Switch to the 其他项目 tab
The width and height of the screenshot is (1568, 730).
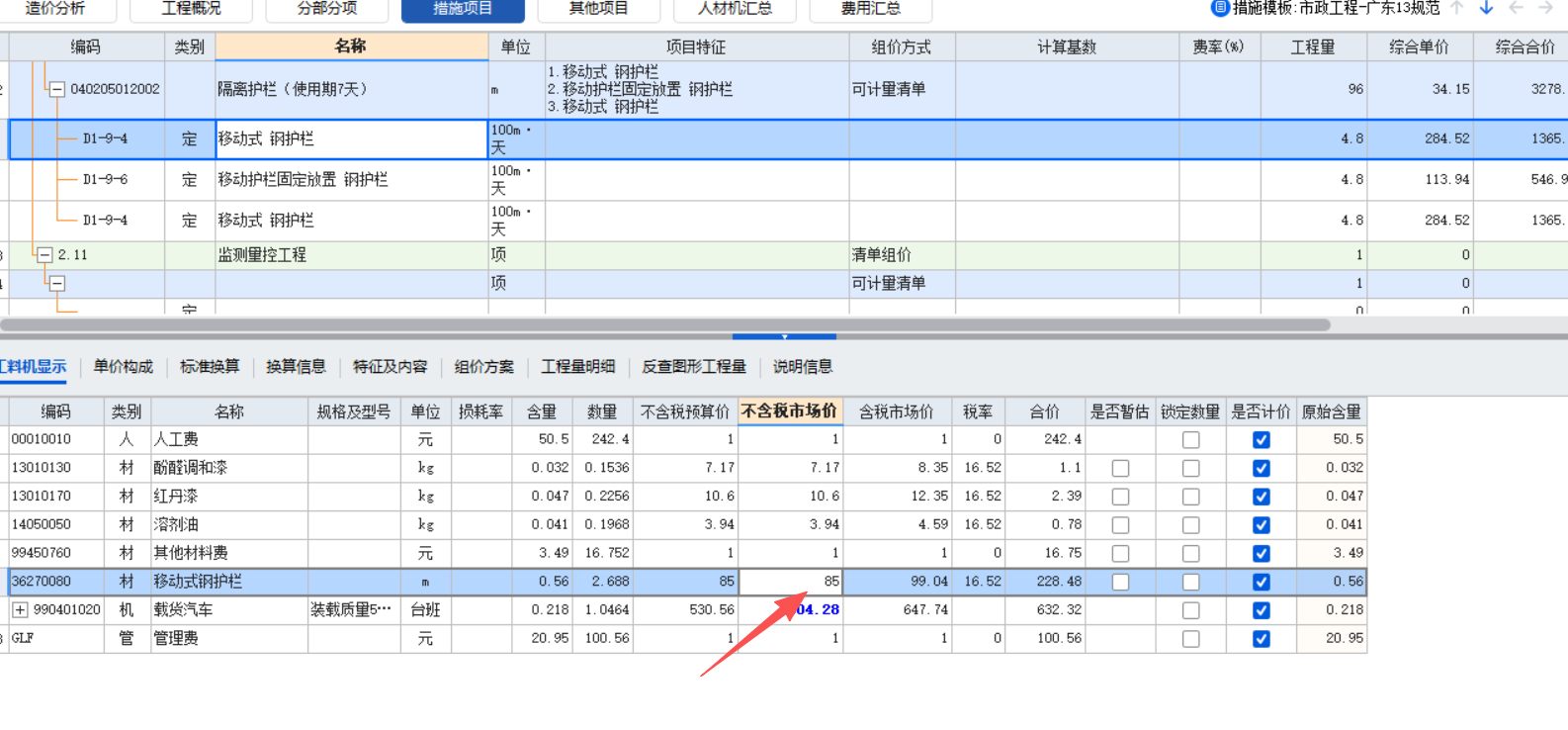(598, 10)
